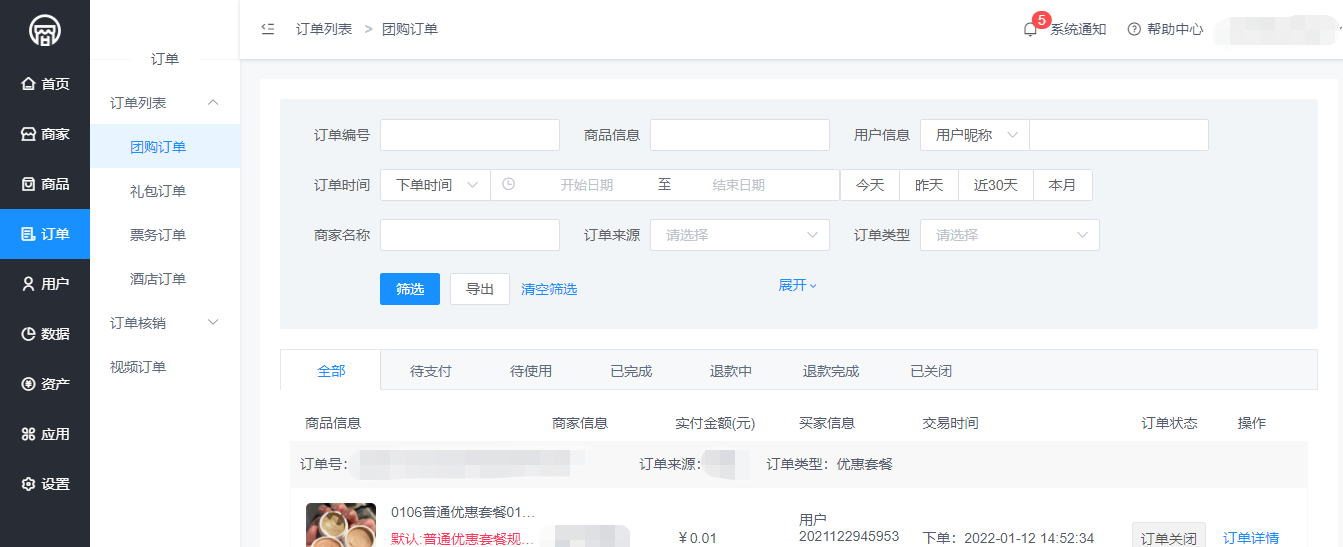Open the 用户昵称 dropdown selector
Image resolution: width=1343 pixels, height=547 pixels.
point(974,135)
